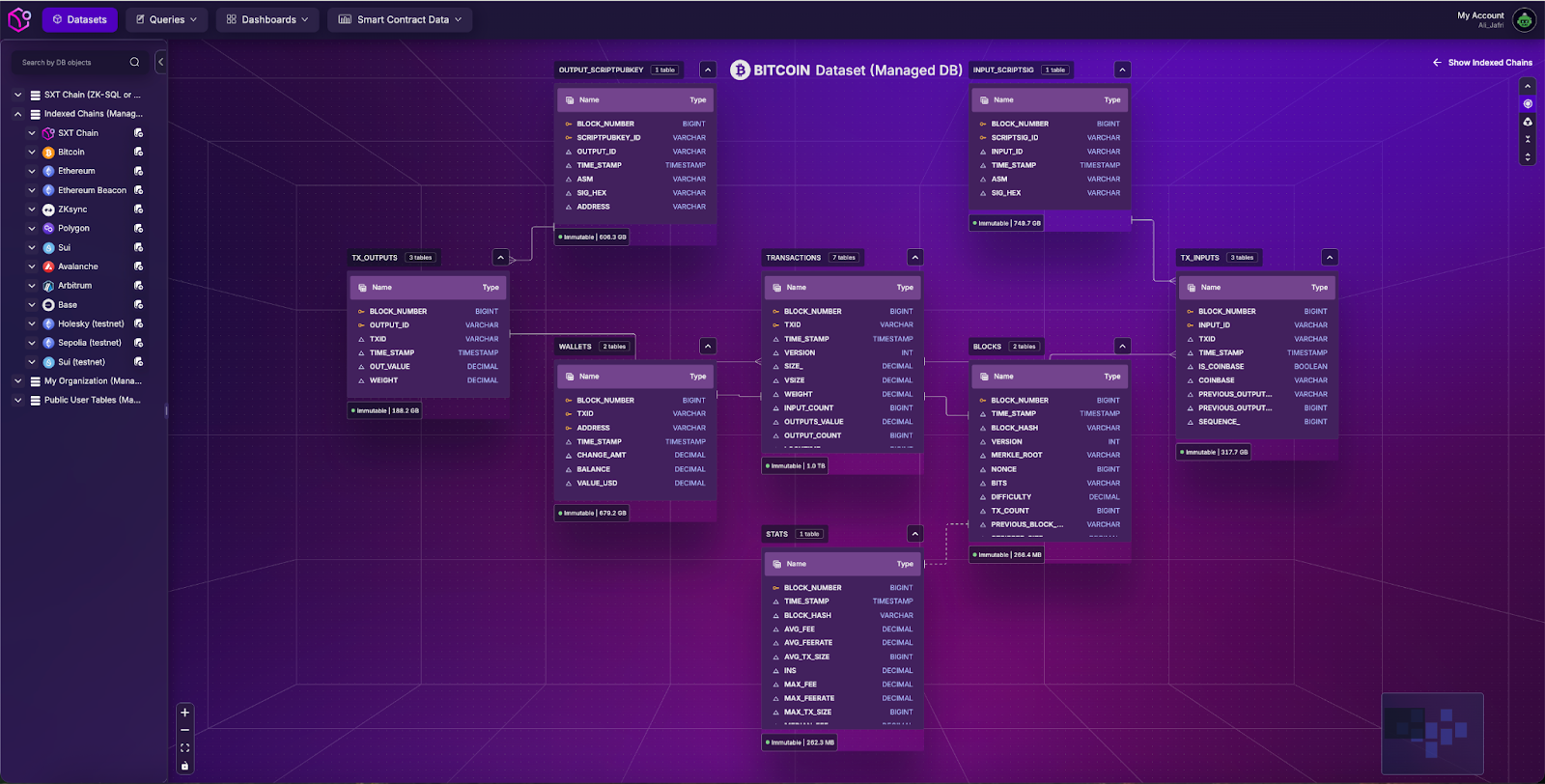This screenshot has height=784, width=1545.
Task: Expand the Ethereum chain node
Action: pyautogui.click(x=31, y=171)
